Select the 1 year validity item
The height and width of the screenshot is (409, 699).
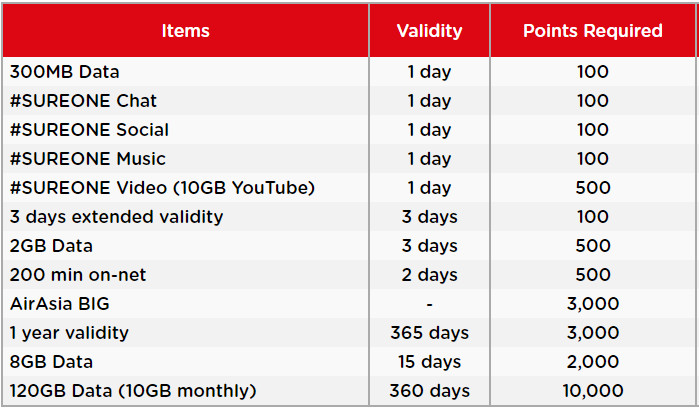click(69, 333)
